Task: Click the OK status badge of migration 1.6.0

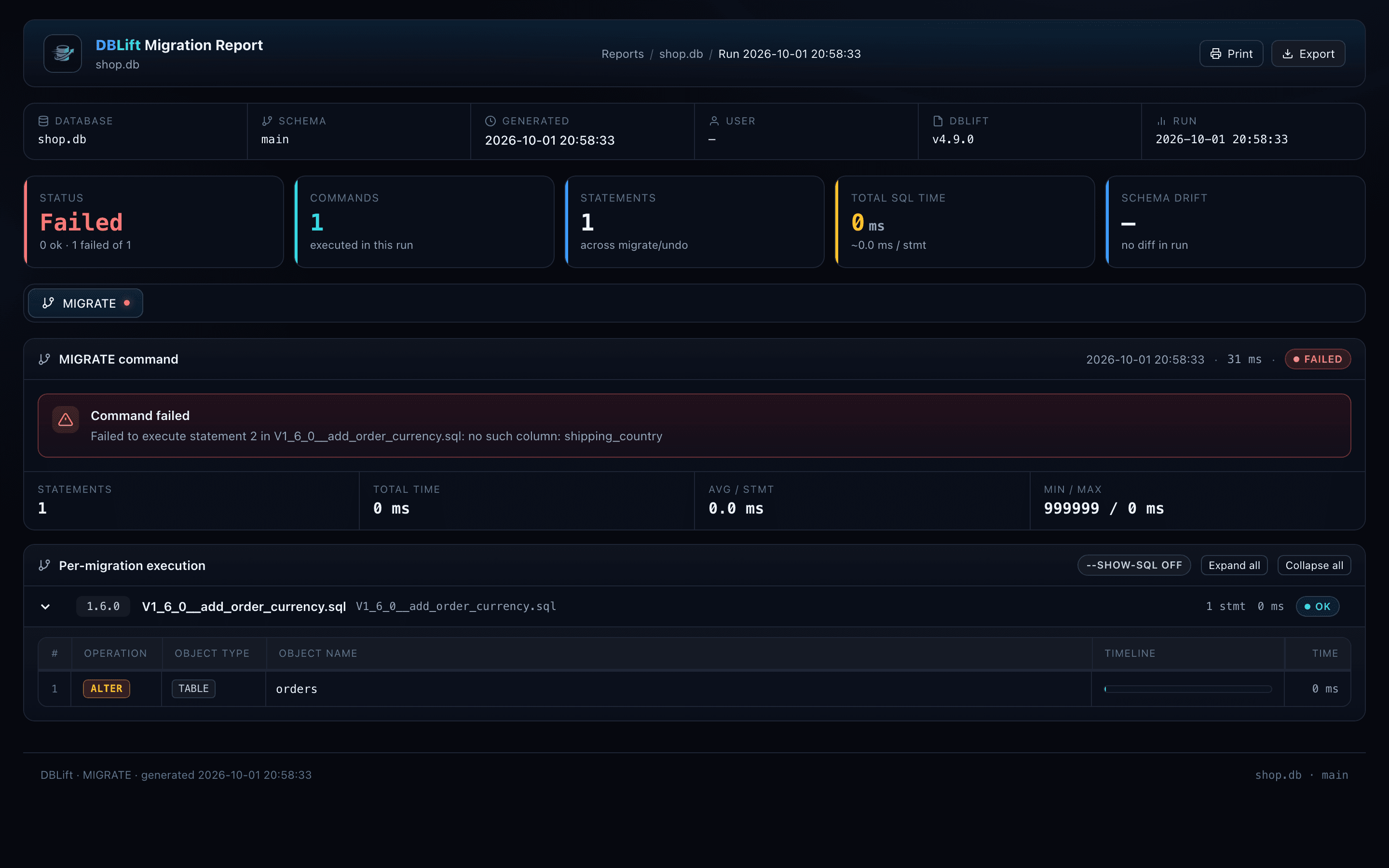Action: pyautogui.click(x=1317, y=606)
